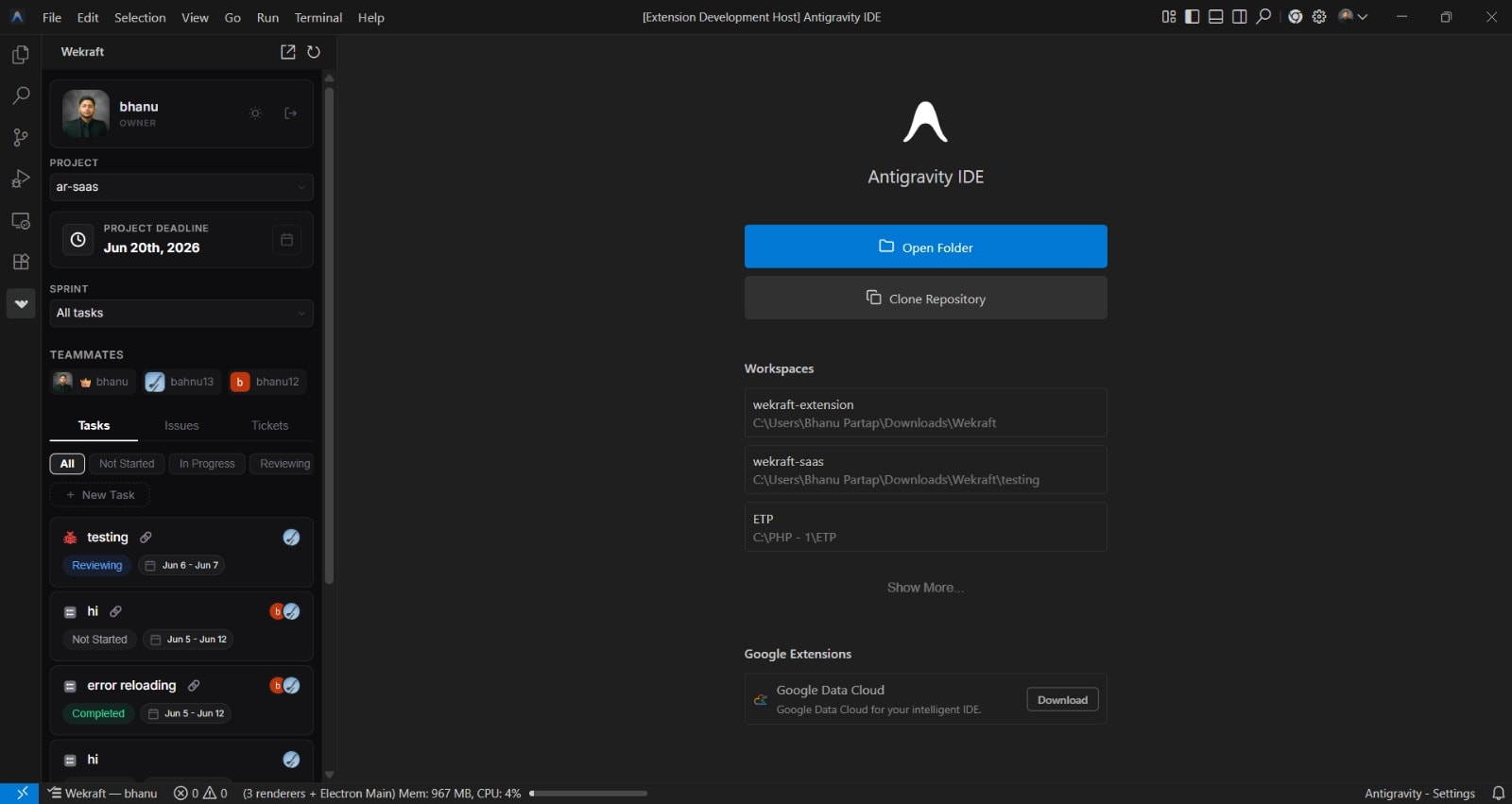The image size is (1512, 804).
Task: Open the Extensions view
Action: point(20,262)
